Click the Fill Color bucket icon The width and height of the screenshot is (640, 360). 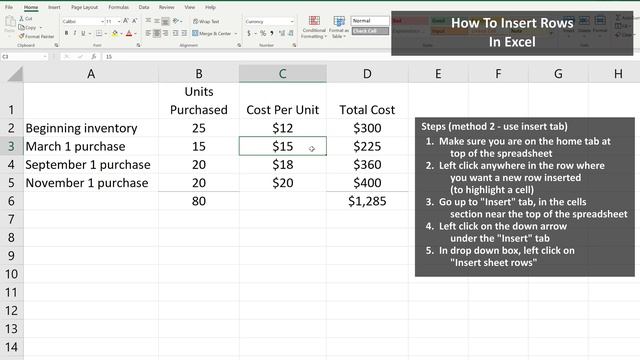coord(115,33)
